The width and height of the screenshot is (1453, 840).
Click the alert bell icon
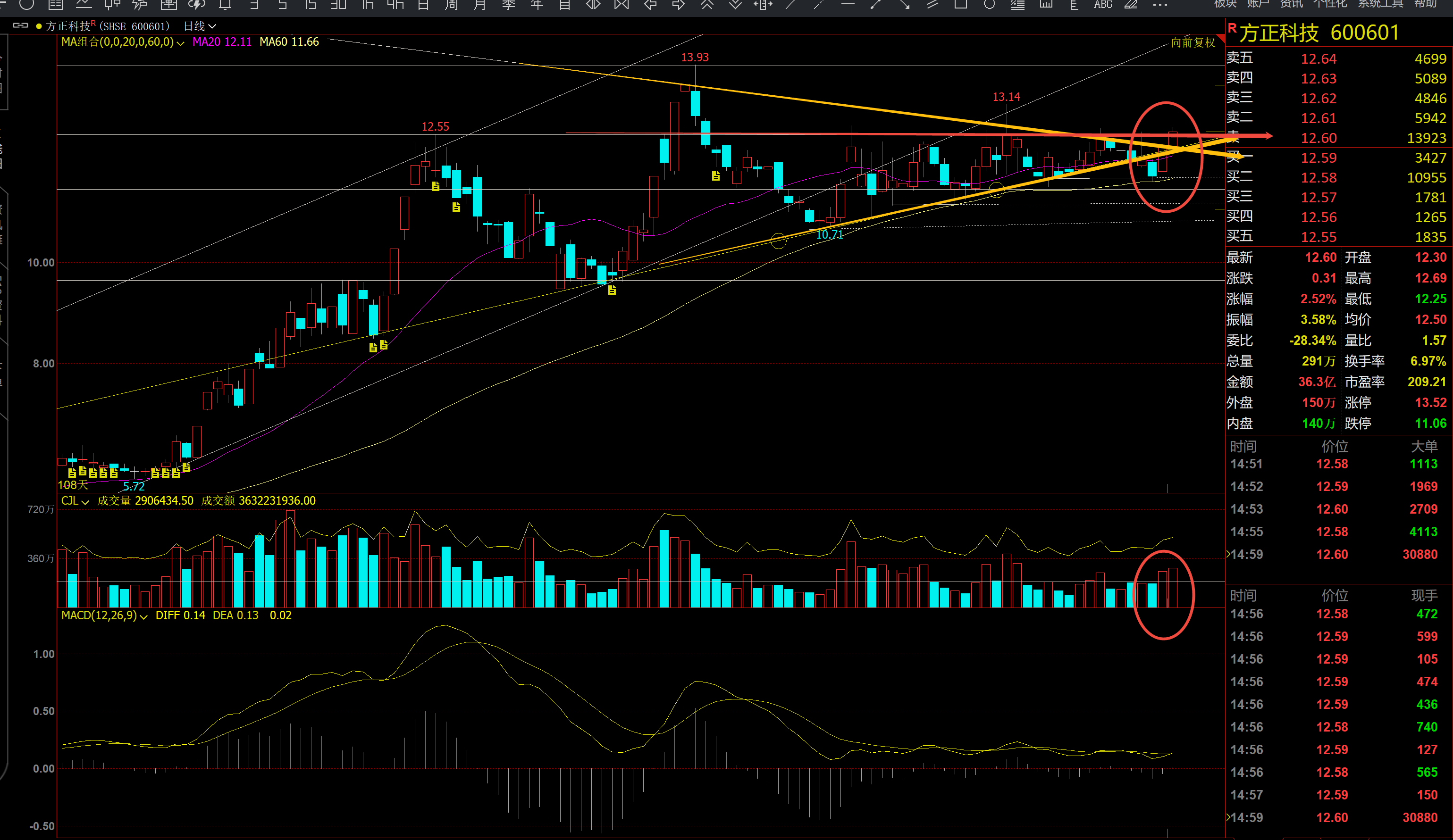click(226, 5)
